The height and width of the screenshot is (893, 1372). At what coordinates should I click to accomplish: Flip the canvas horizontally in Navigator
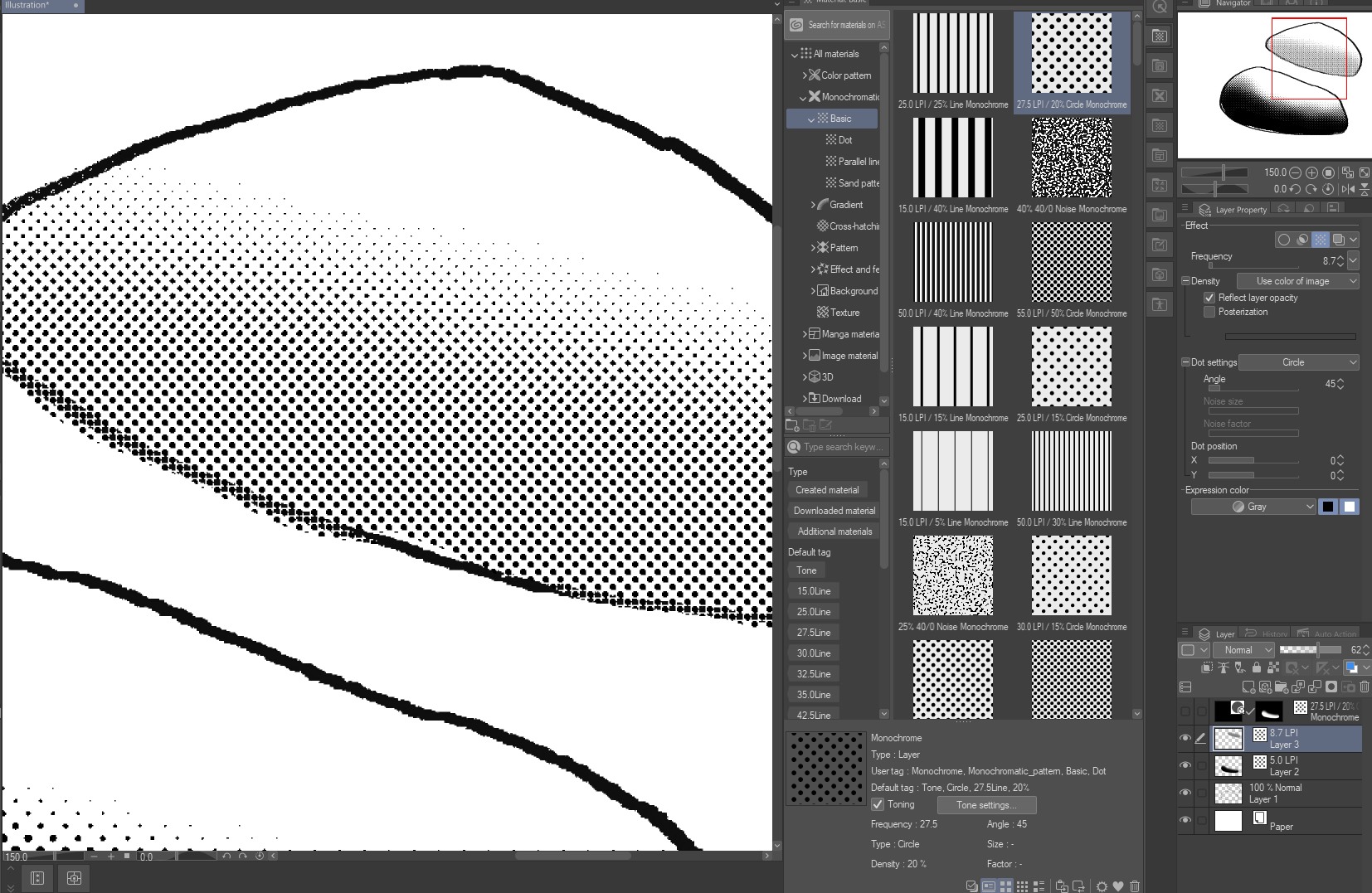[1348, 189]
